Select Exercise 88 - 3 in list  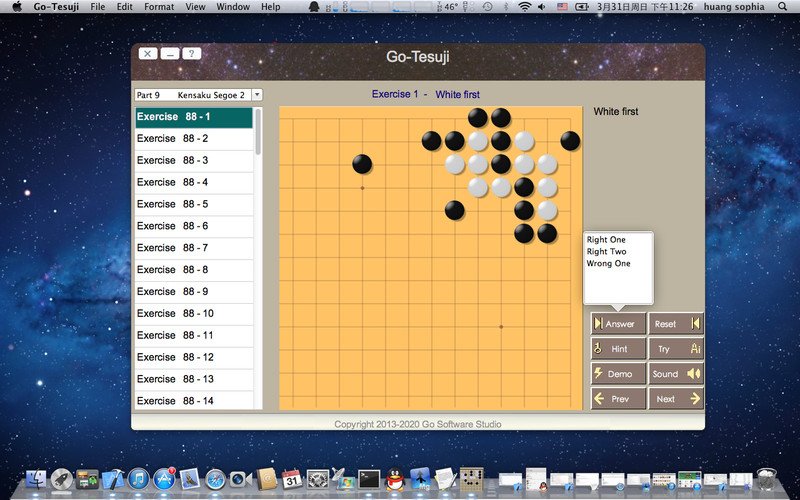194,160
